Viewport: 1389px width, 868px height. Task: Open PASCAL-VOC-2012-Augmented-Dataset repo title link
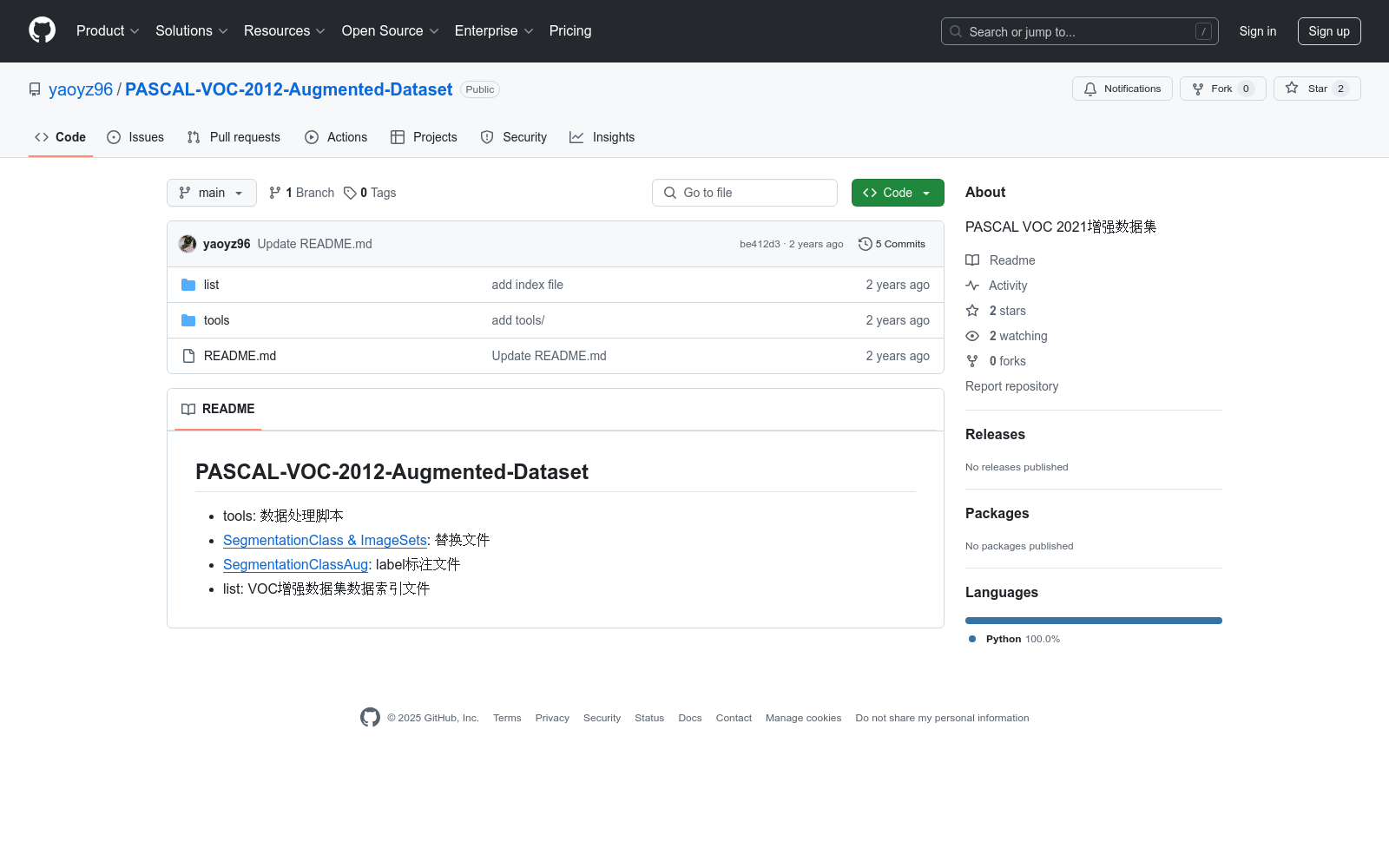coord(289,89)
